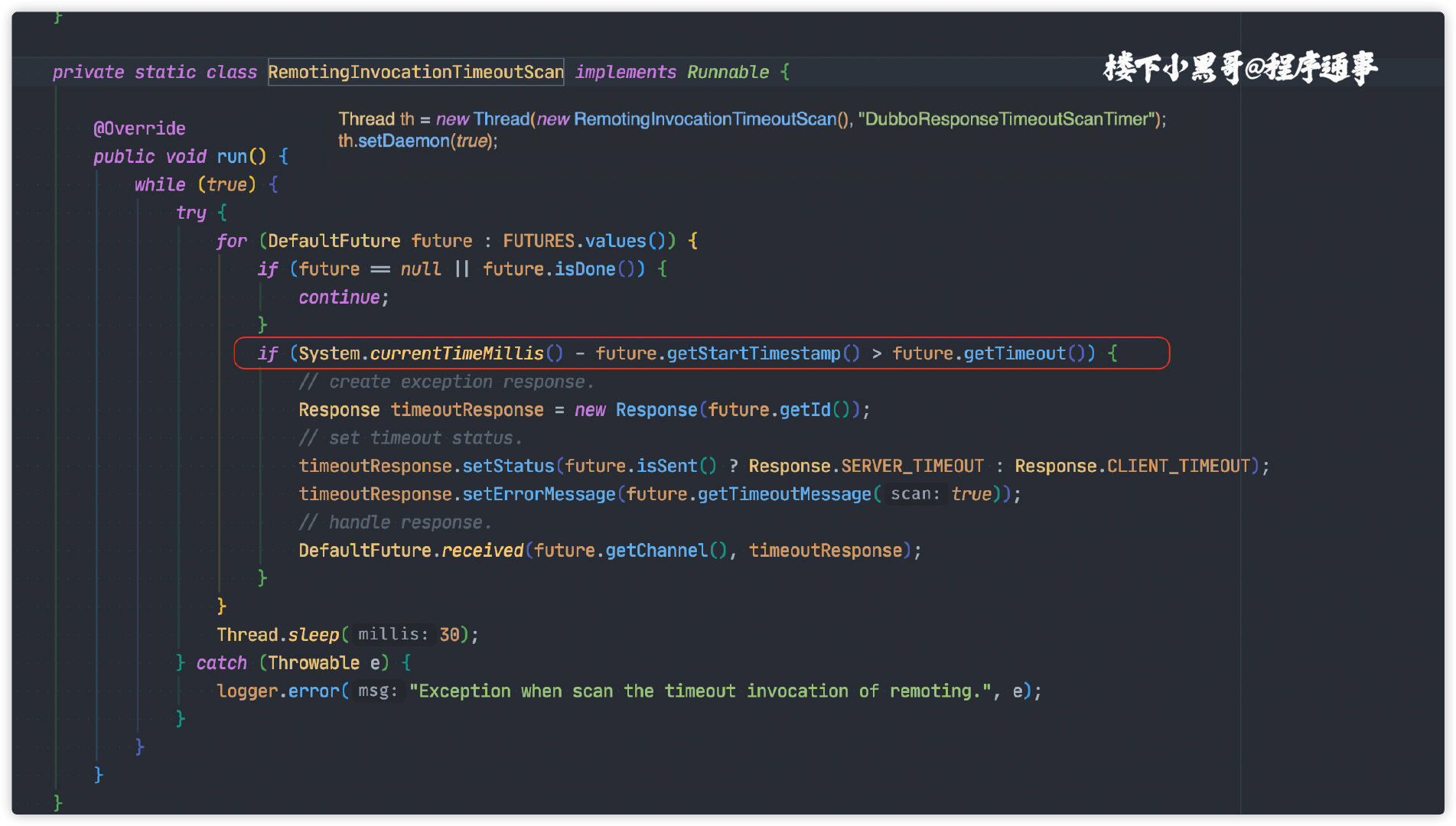Click the try keyword

pos(191,213)
